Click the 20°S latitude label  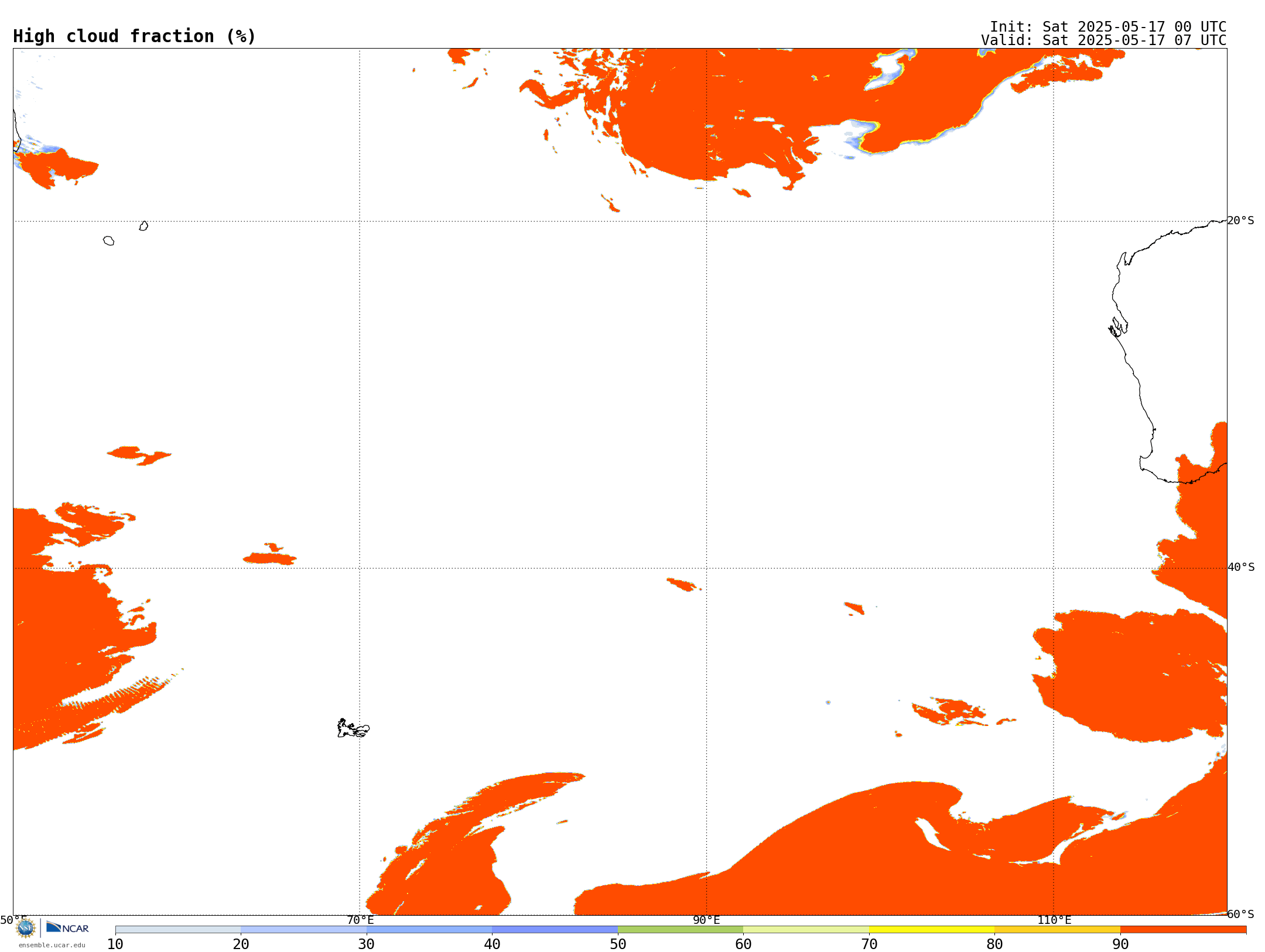tap(1241, 221)
